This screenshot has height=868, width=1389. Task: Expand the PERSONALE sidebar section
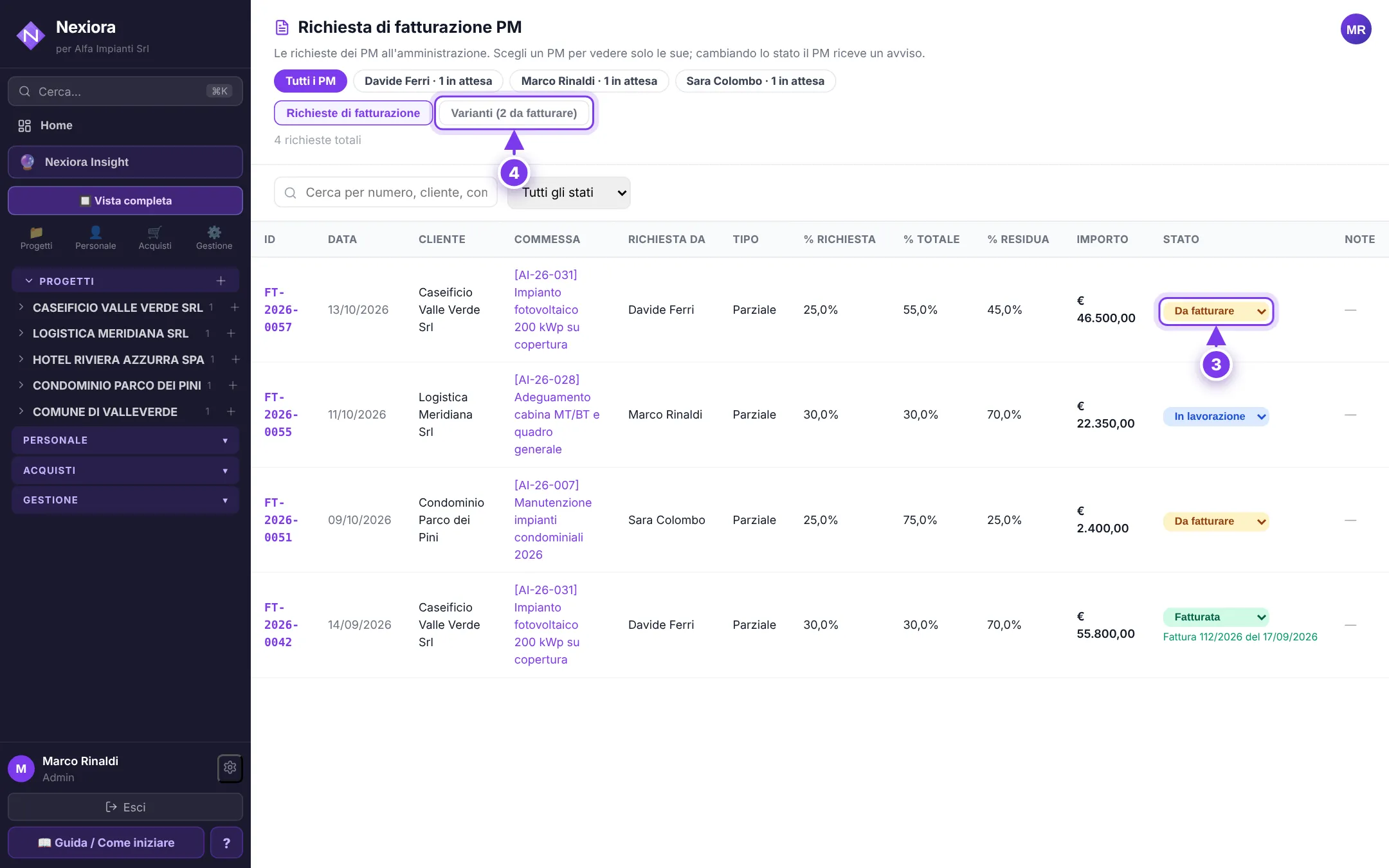coord(125,440)
